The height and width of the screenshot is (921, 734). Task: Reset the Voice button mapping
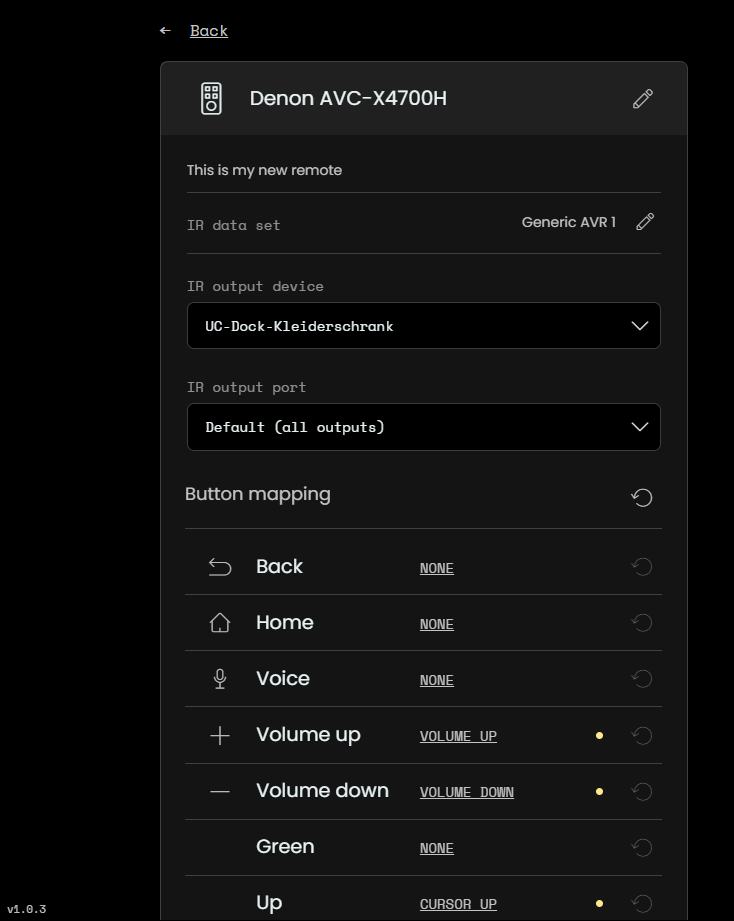point(642,678)
